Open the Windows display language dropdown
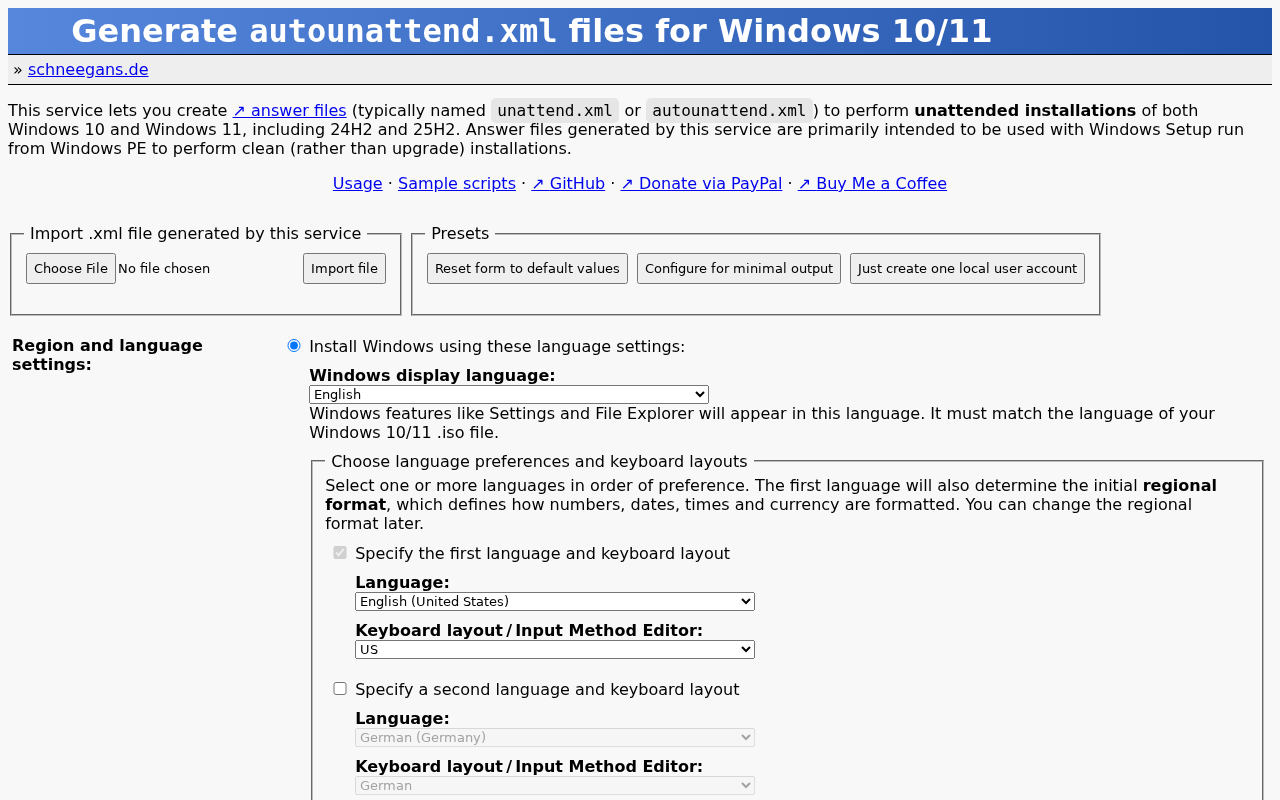This screenshot has height=800, width=1280. (x=508, y=393)
